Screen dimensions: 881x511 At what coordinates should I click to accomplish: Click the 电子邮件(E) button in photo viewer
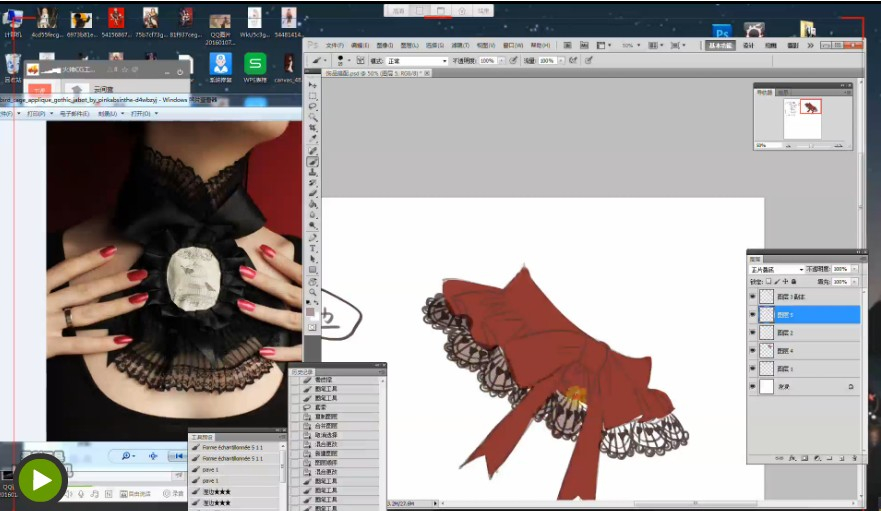[x=74, y=114]
